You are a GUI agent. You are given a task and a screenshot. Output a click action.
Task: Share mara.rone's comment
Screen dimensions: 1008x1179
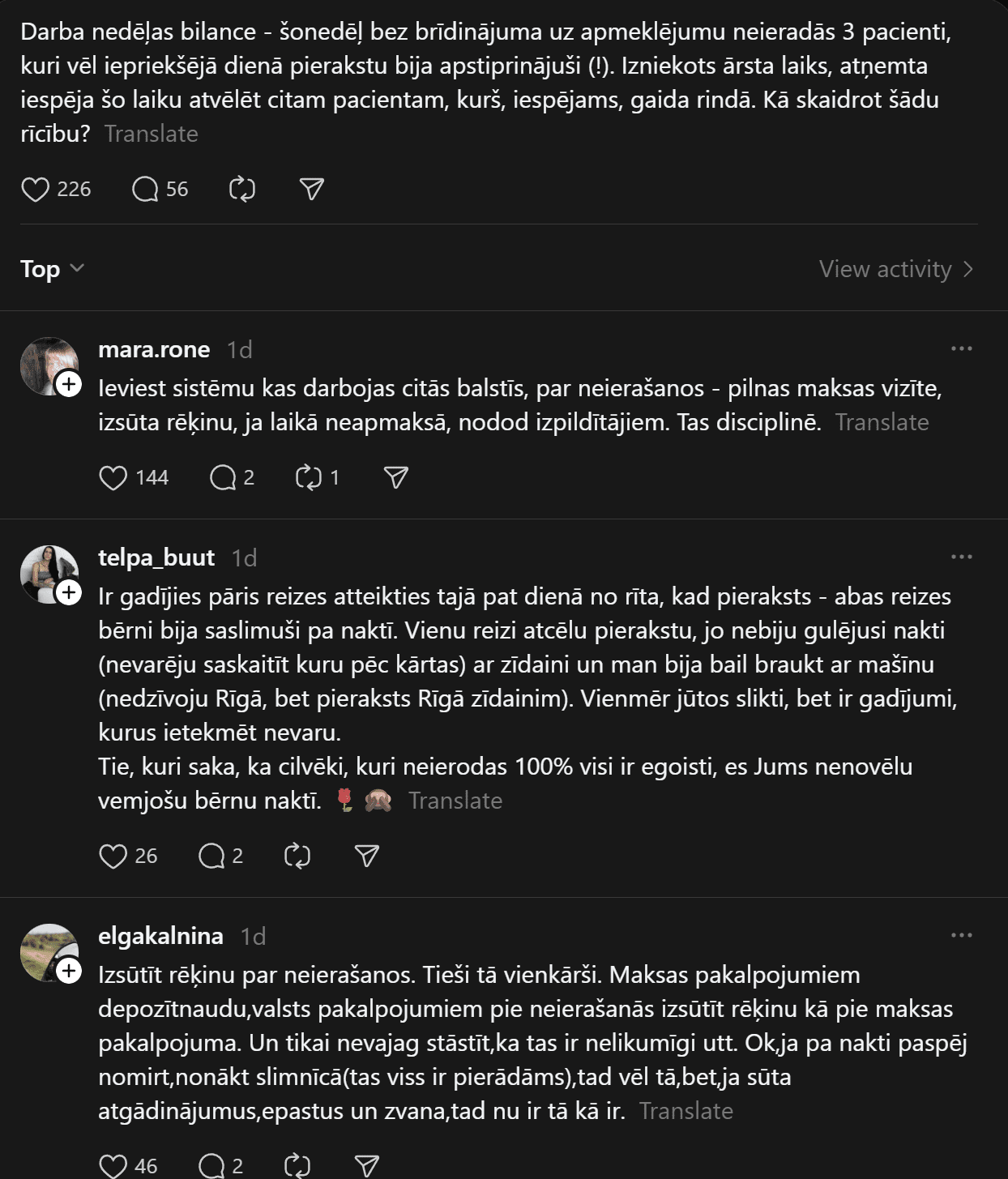coord(396,478)
